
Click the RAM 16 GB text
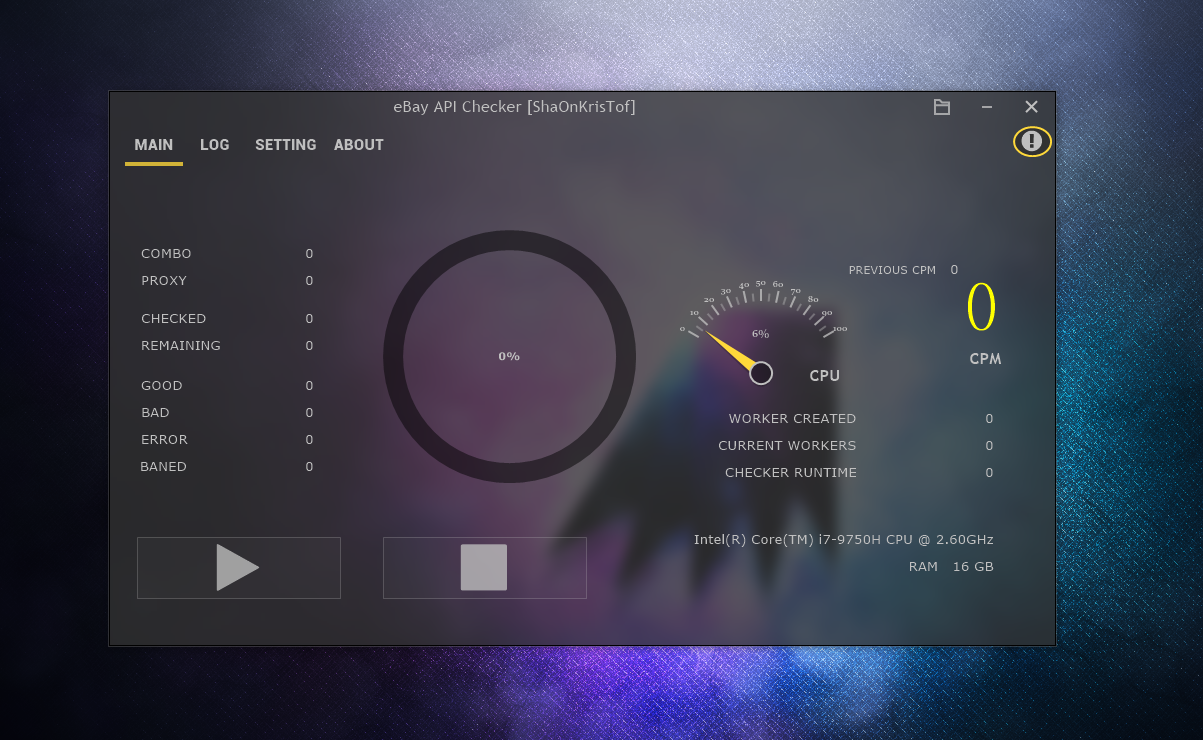[x=951, y=567]
